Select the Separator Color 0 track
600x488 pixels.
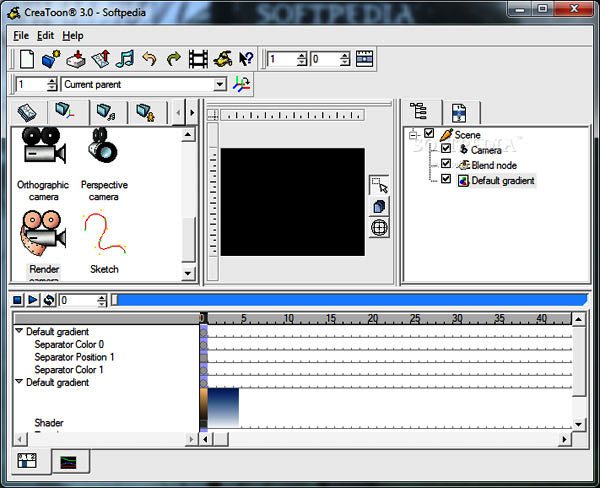pyautogui.click(x=69, y=344)
